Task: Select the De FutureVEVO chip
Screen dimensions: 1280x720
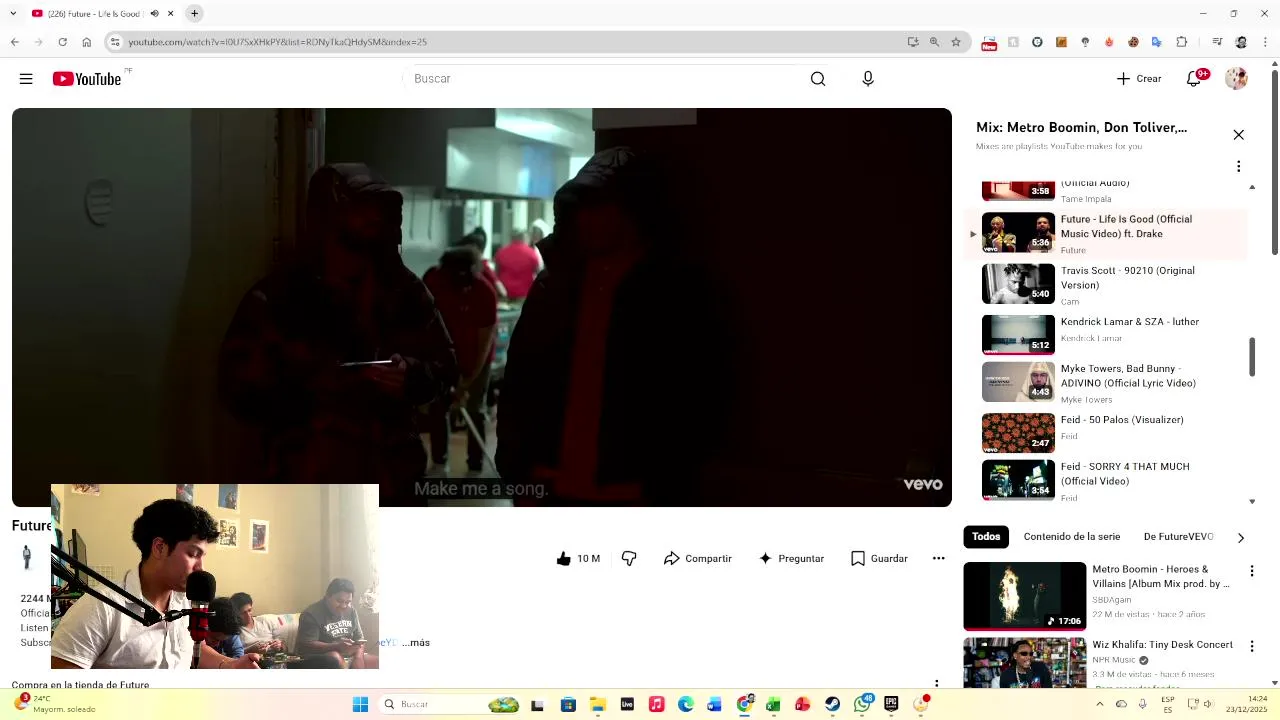Action: point(1178,537)
